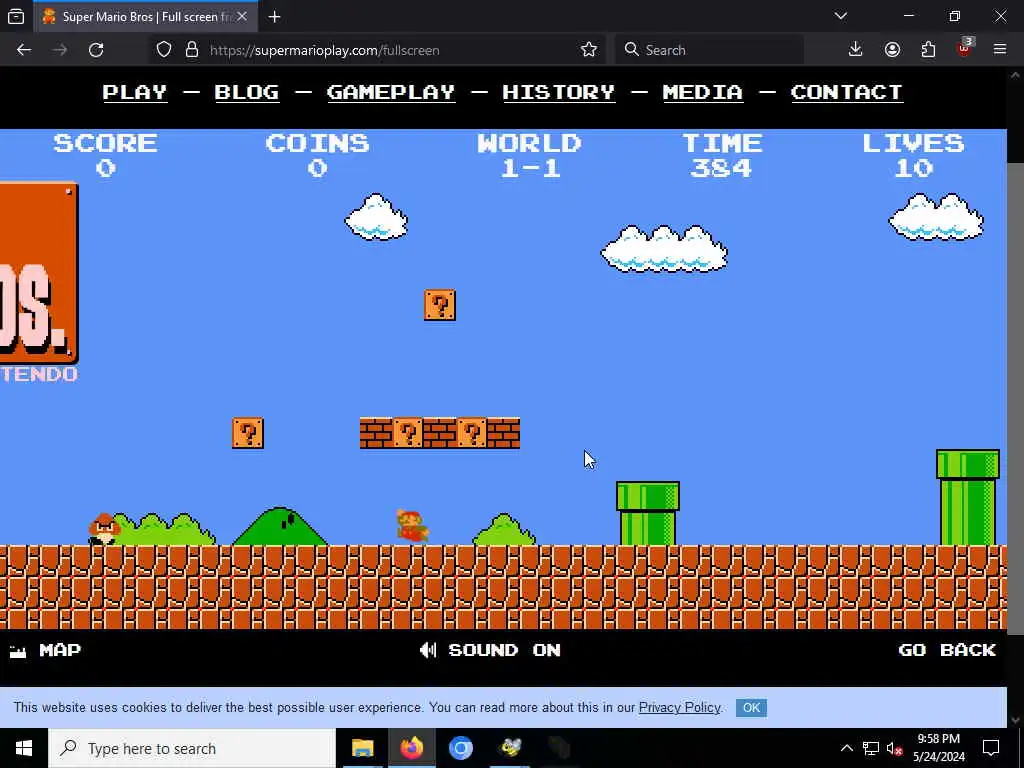Open the extensions puzzle icon
This screenshot has width=1024, height=768.
pyautogui.click(x=928, y=50)
